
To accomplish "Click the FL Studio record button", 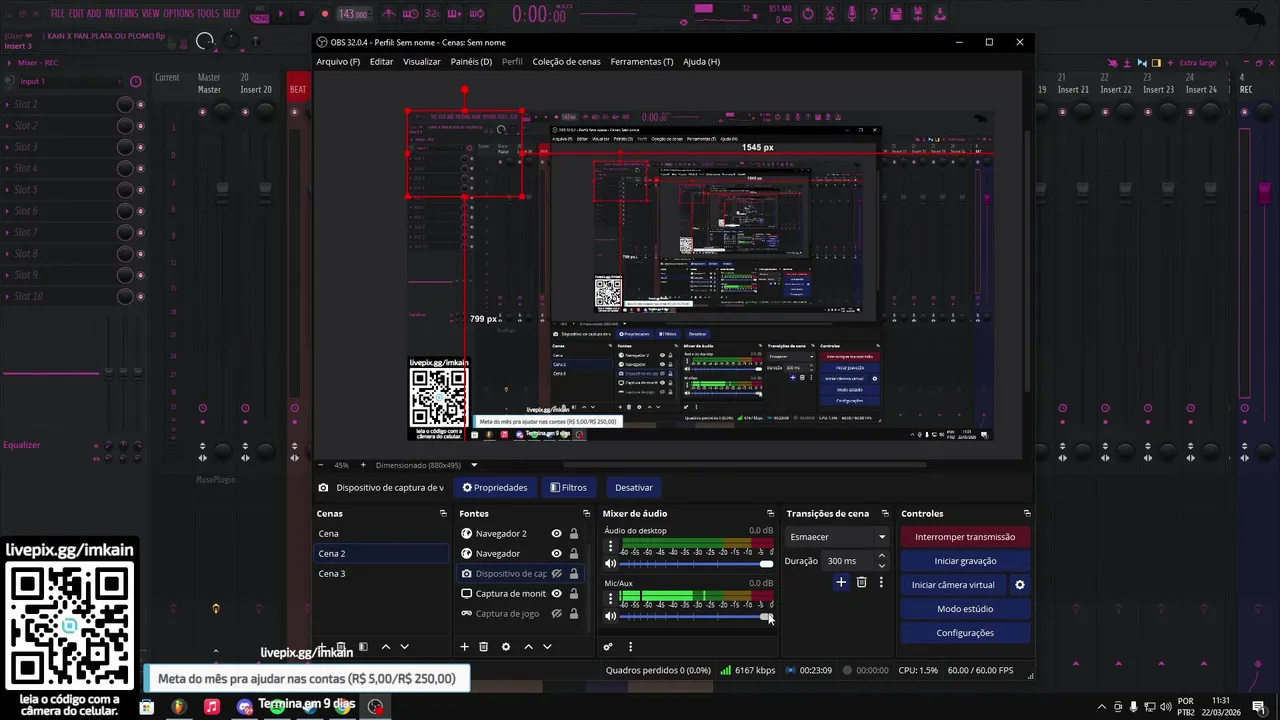I will [325, 14].
